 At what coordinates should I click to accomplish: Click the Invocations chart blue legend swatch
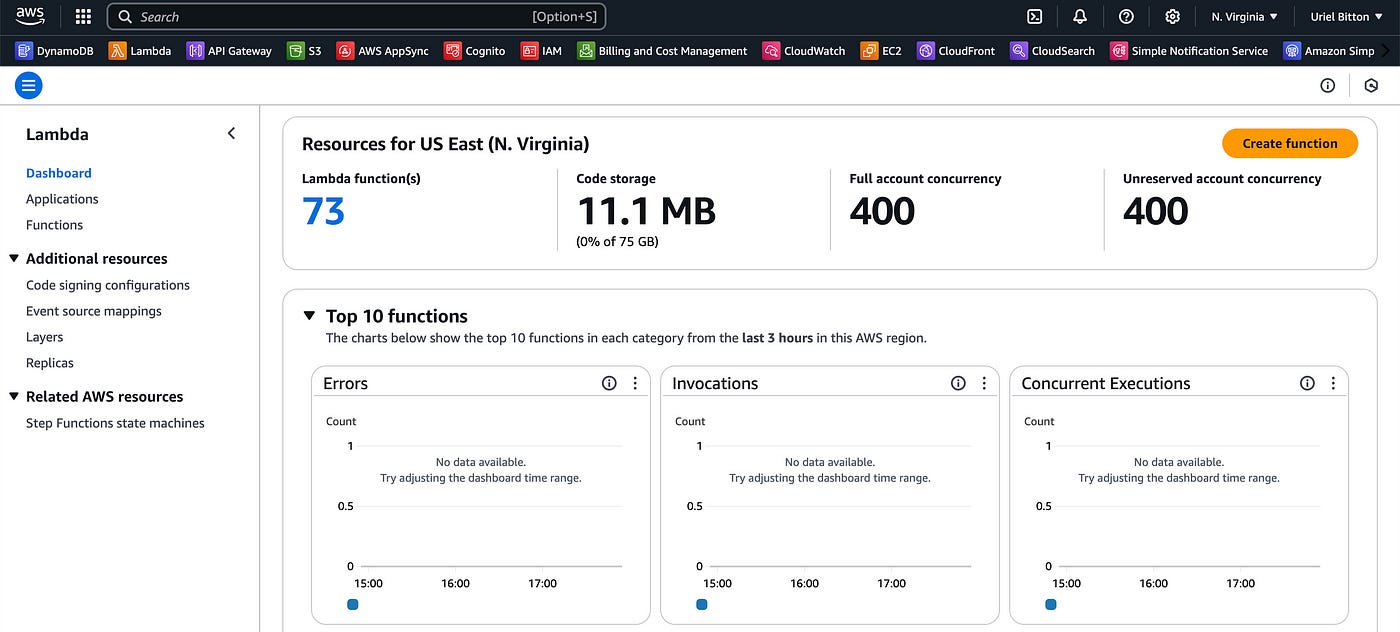point(701,605)
